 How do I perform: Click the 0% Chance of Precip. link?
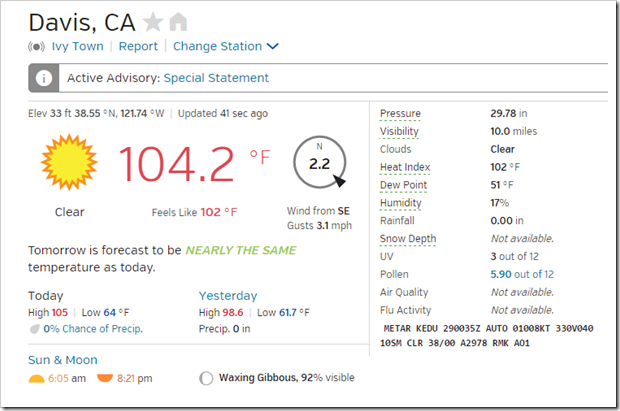tap(92, 329)
